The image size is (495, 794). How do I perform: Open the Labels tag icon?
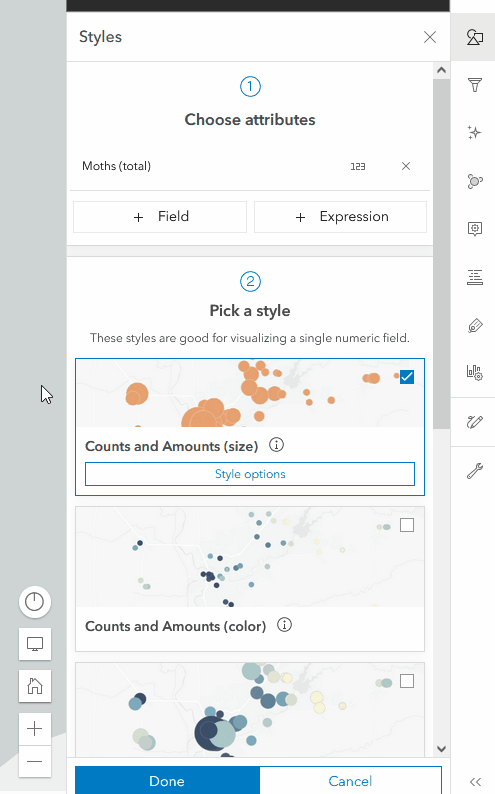tap(474, 325)
